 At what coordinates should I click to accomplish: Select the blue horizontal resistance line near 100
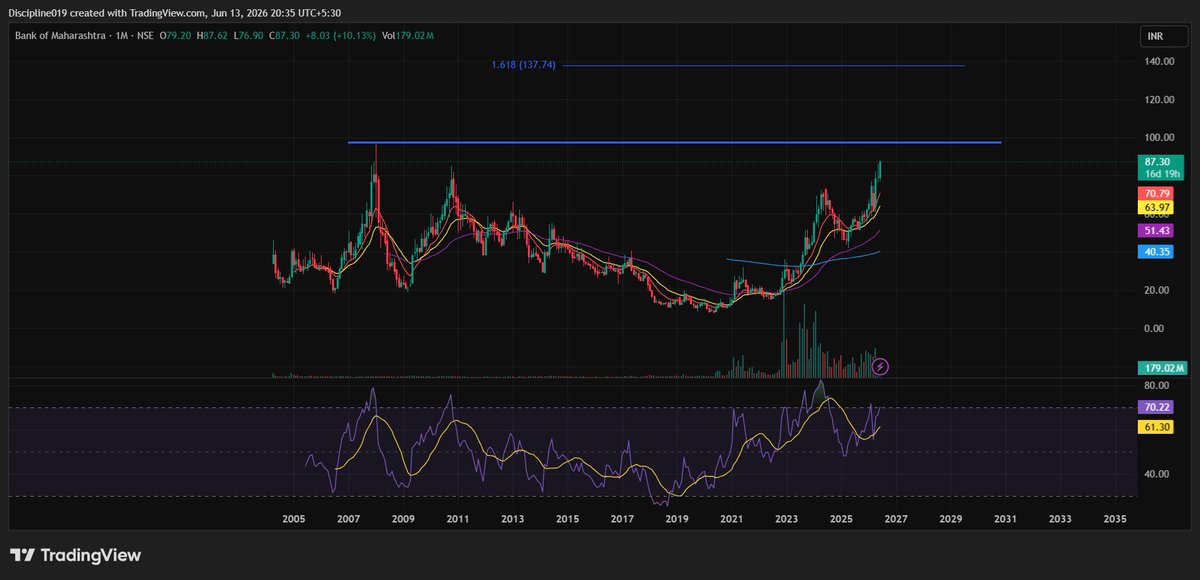coord(674,142)
